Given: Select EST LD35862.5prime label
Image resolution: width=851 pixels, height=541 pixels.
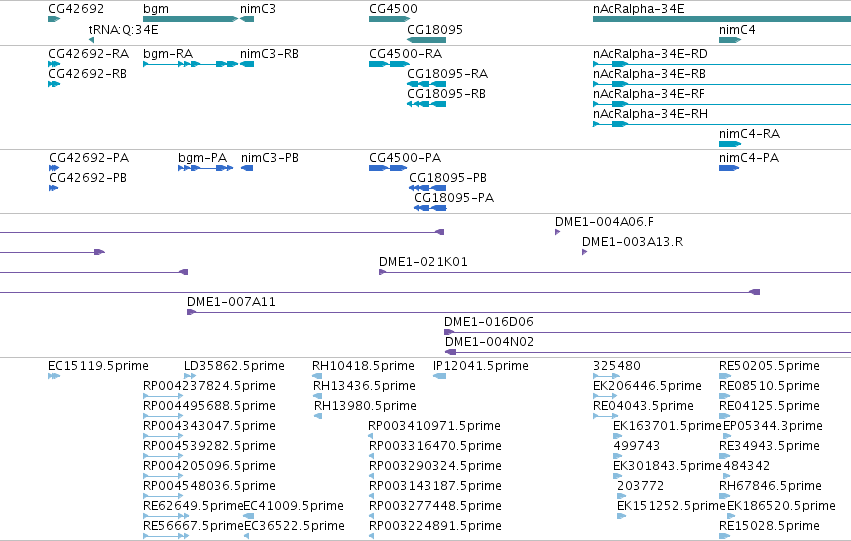Looking at the screenshot, I should [x=234, y=366].
